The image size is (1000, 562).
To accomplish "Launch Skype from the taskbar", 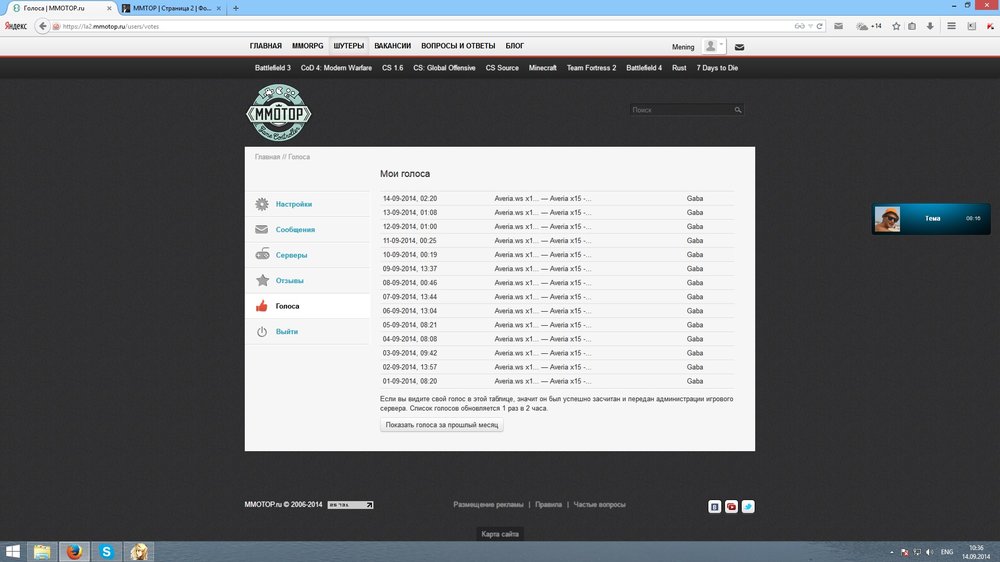I will tap(107, 551).
